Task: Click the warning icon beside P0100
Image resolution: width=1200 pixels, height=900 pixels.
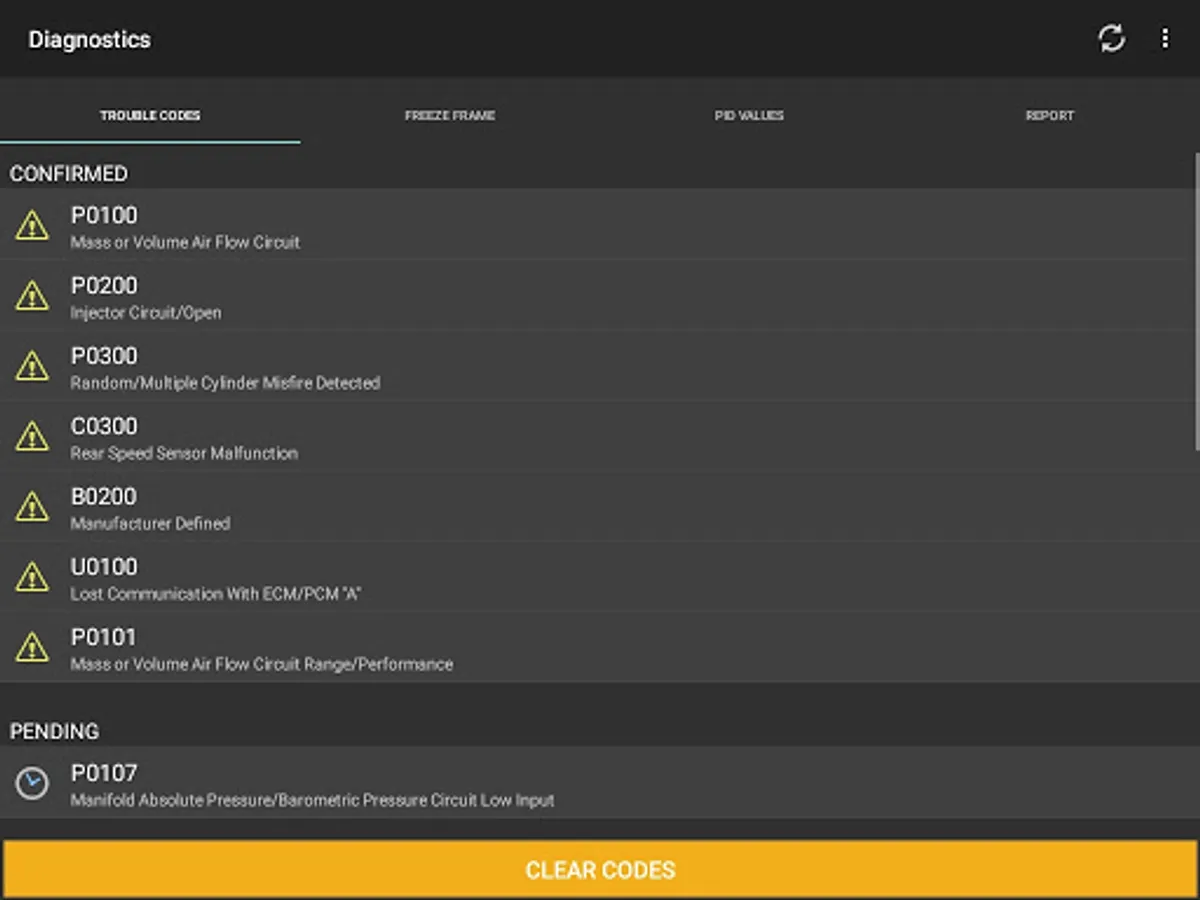Action: point(32,225)
